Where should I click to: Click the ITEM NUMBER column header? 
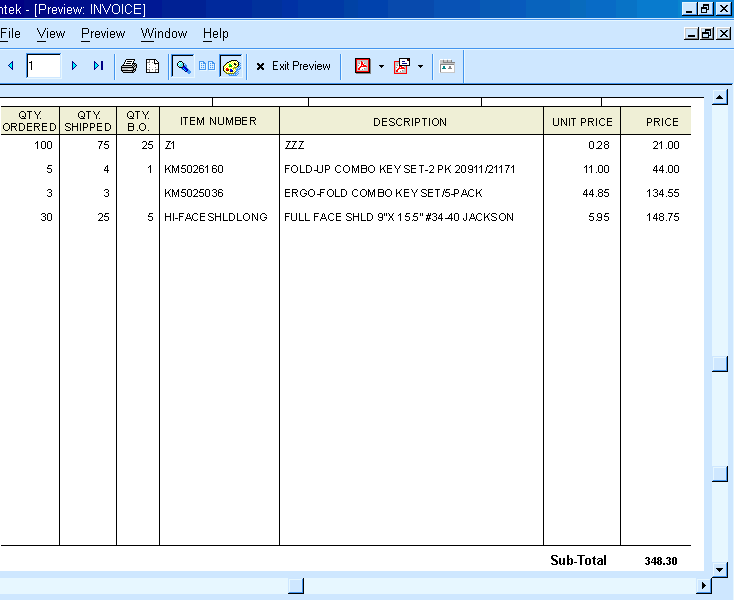tap(219, 121)
